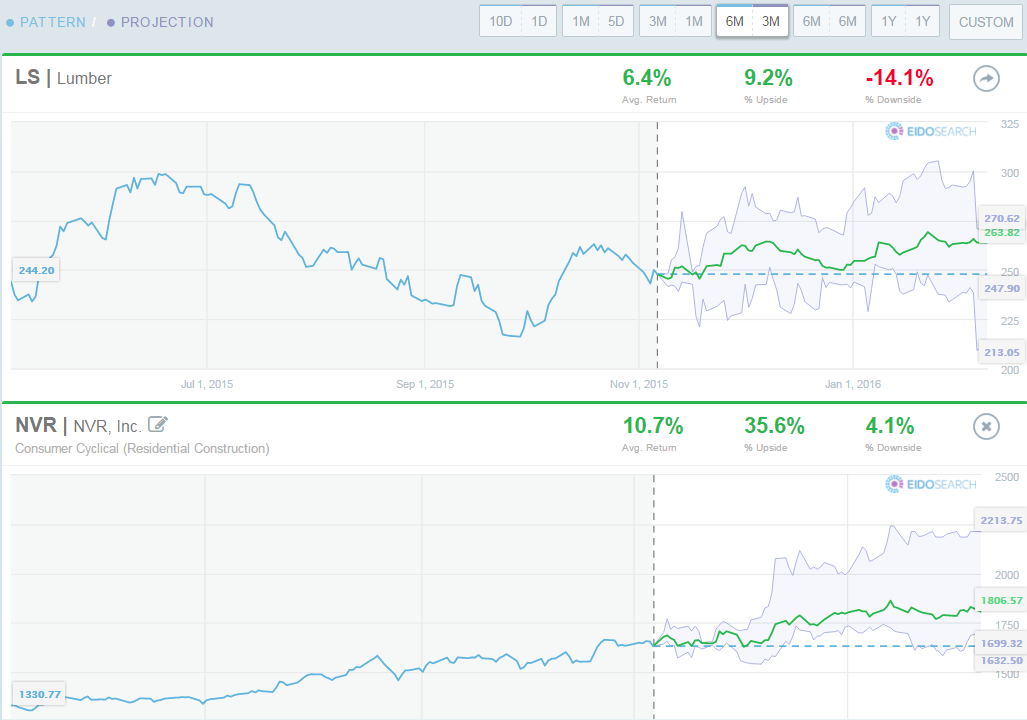Select the 10D pattern timeframe
The image size is (1027, 720).
tap(501, 22)
